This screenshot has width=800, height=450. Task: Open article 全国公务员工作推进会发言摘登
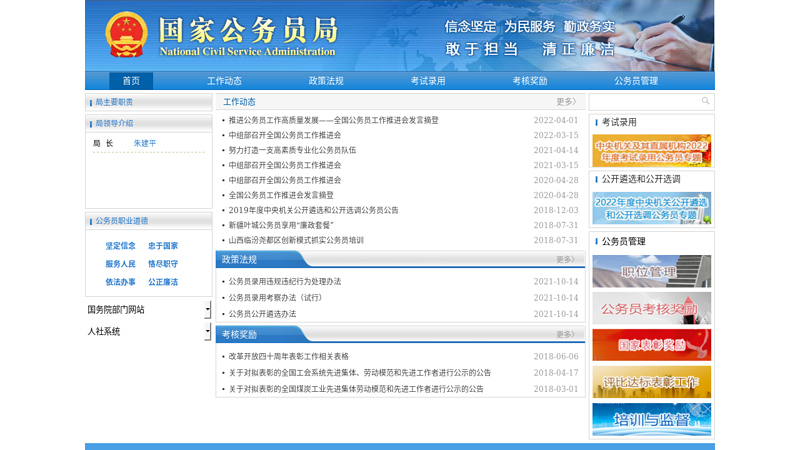click(281, 195)
